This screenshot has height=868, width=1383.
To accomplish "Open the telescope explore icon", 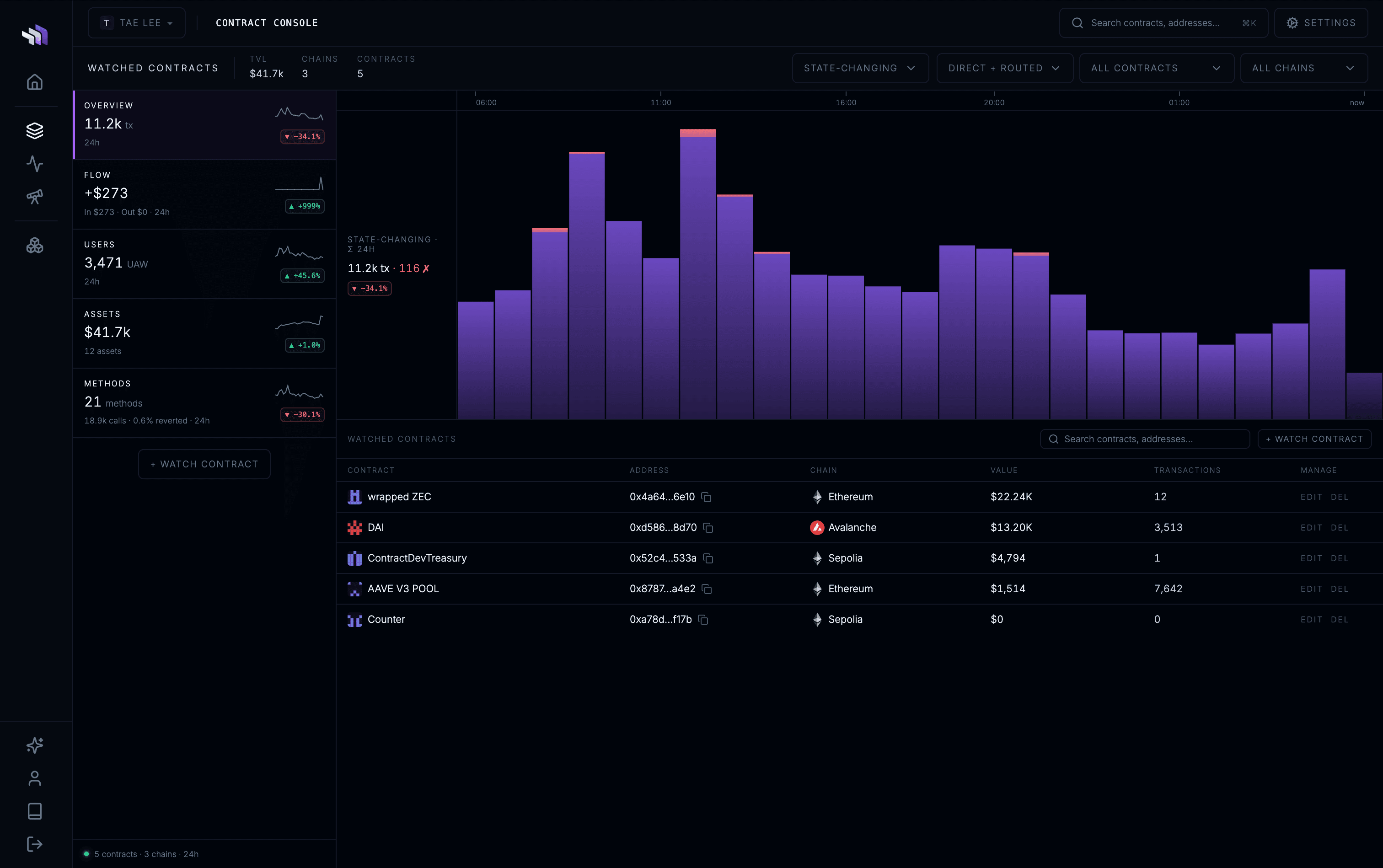I will pyautogui.click(x=34, y=197).
